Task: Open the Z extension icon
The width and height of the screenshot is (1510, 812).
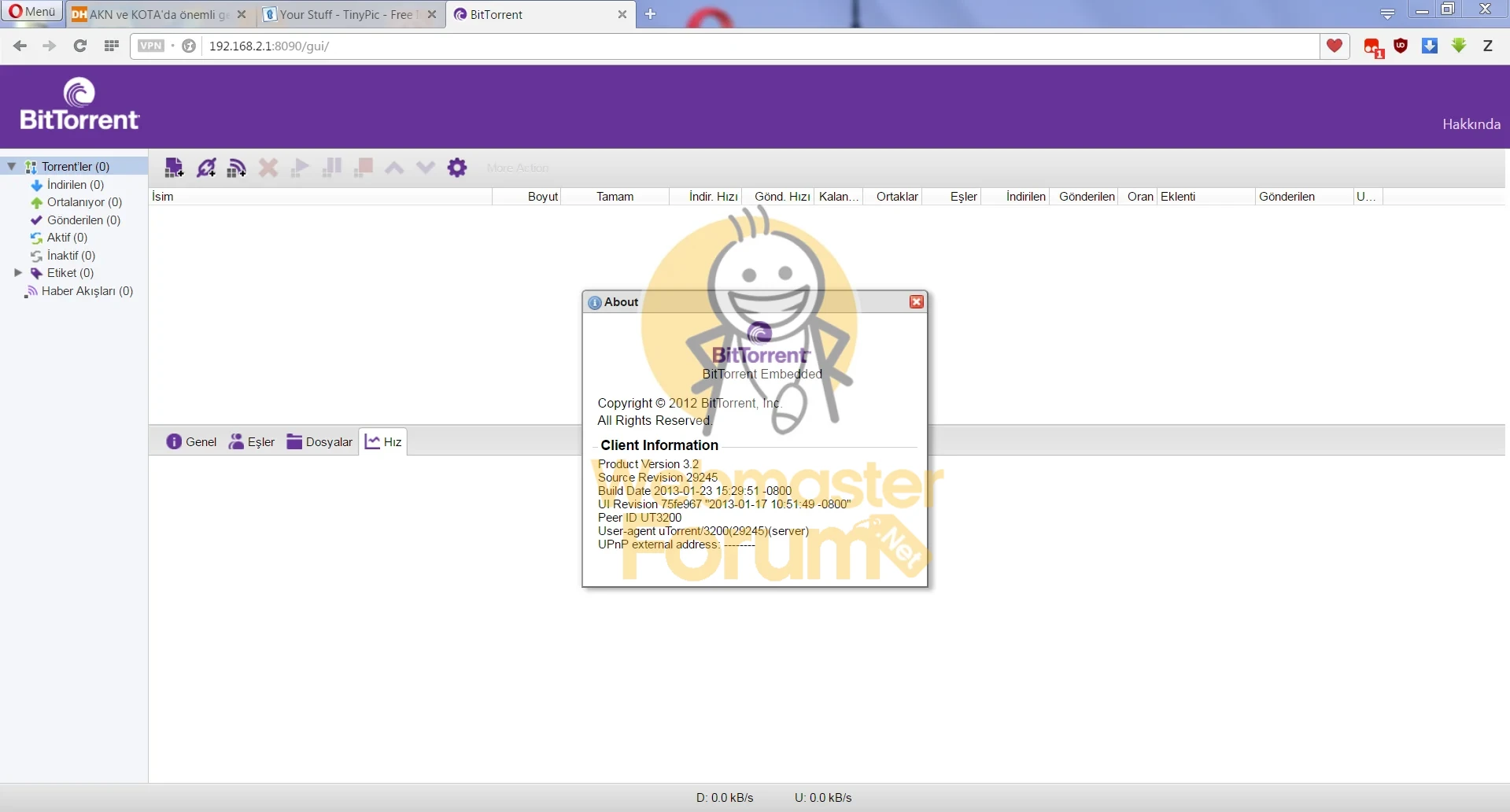Action: 1487,46
